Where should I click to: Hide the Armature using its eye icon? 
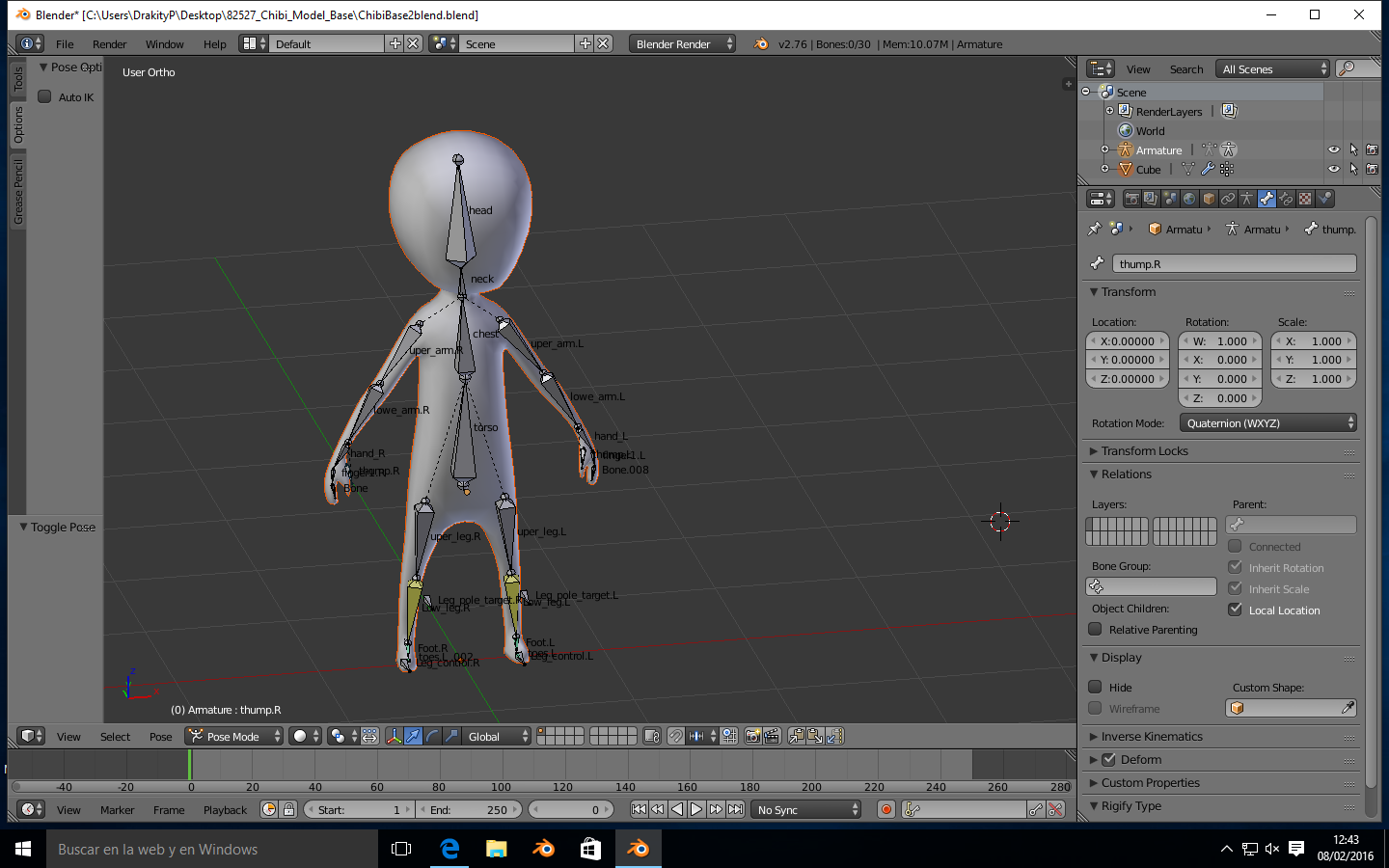point(1333,149)
